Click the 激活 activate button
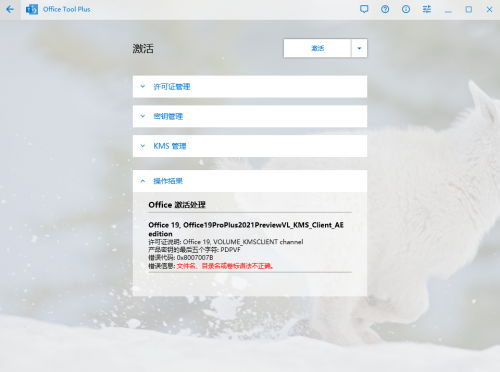Viewport: 500px width, 372px height. coord(317,48)
